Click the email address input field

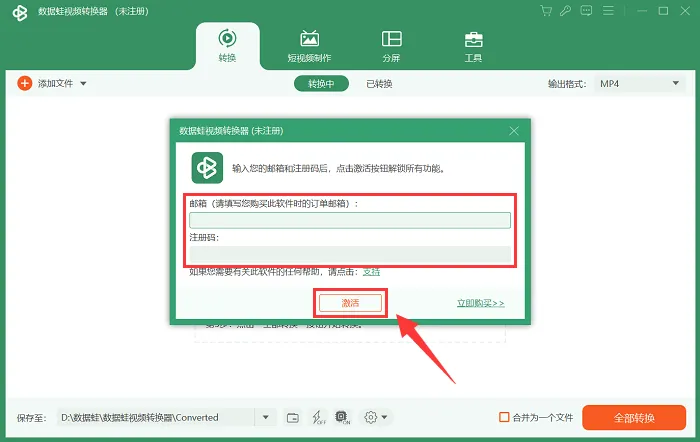pyautogui.click(x=350, y=220)
